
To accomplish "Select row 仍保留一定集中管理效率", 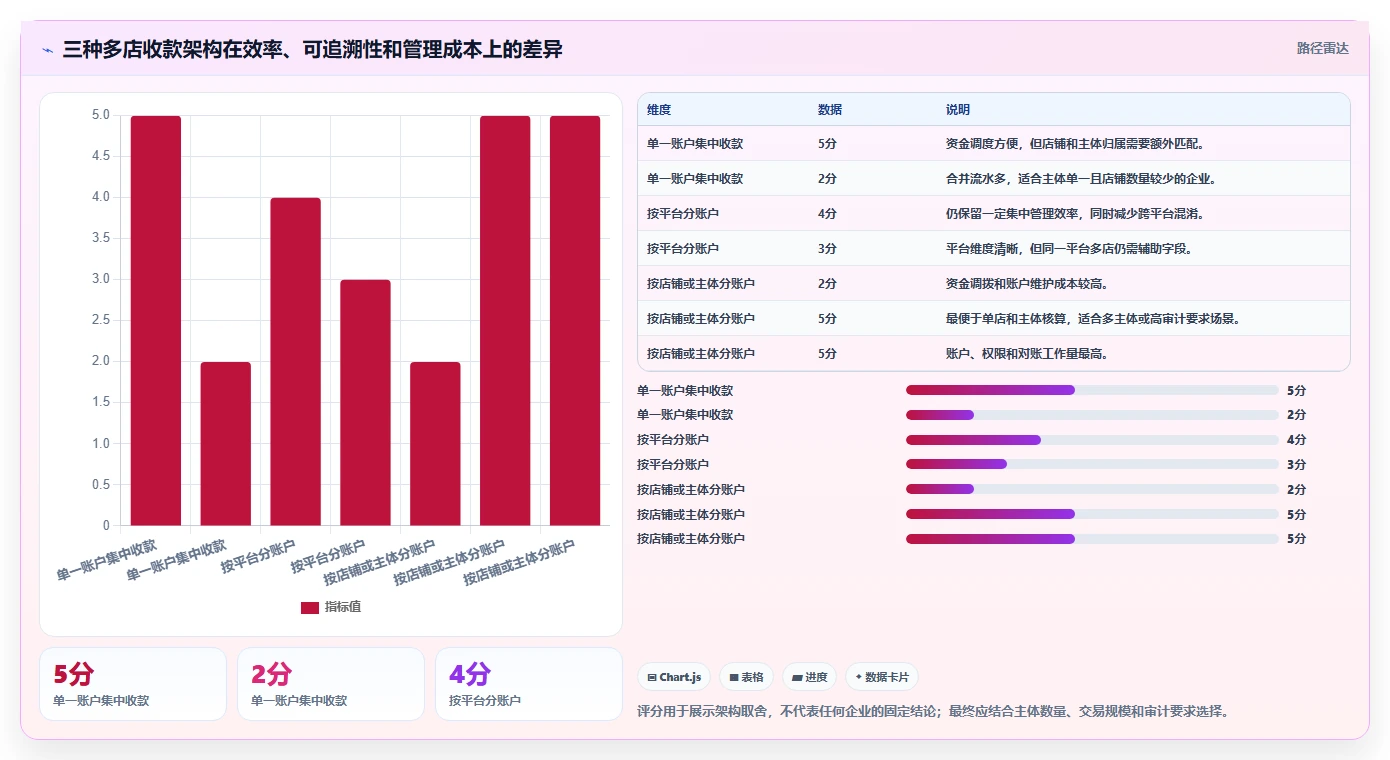I will 993,214.
